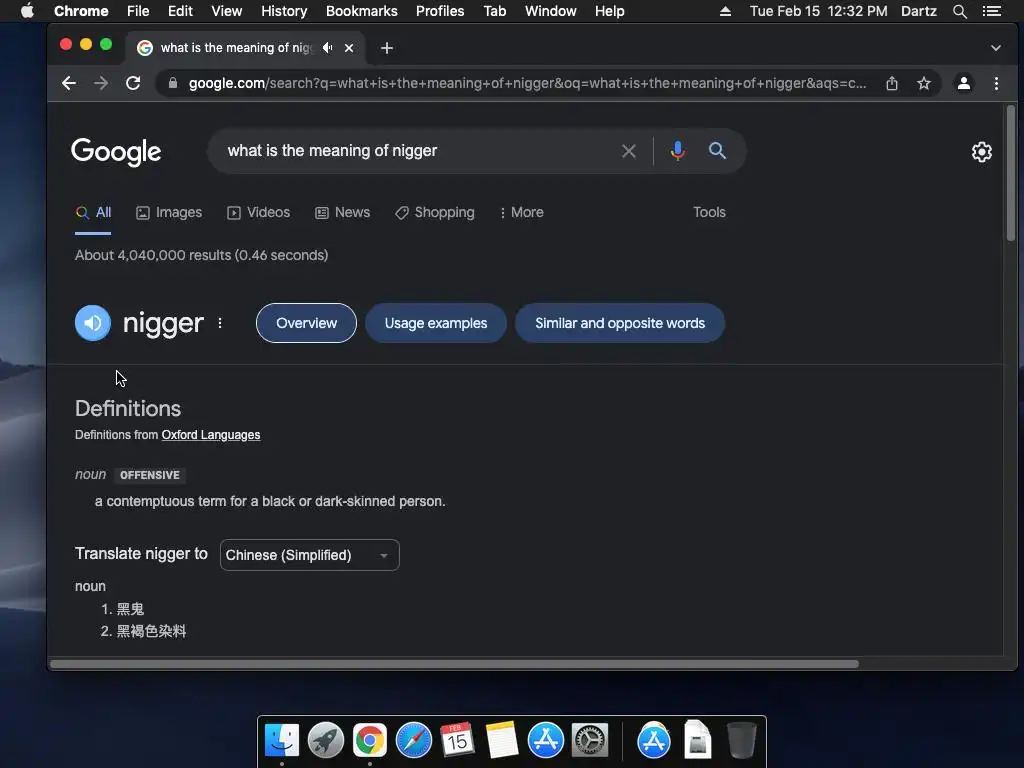Open the Chrome application menu
Viewport: 1024px width, 768px height.
[x=81, y=11]
